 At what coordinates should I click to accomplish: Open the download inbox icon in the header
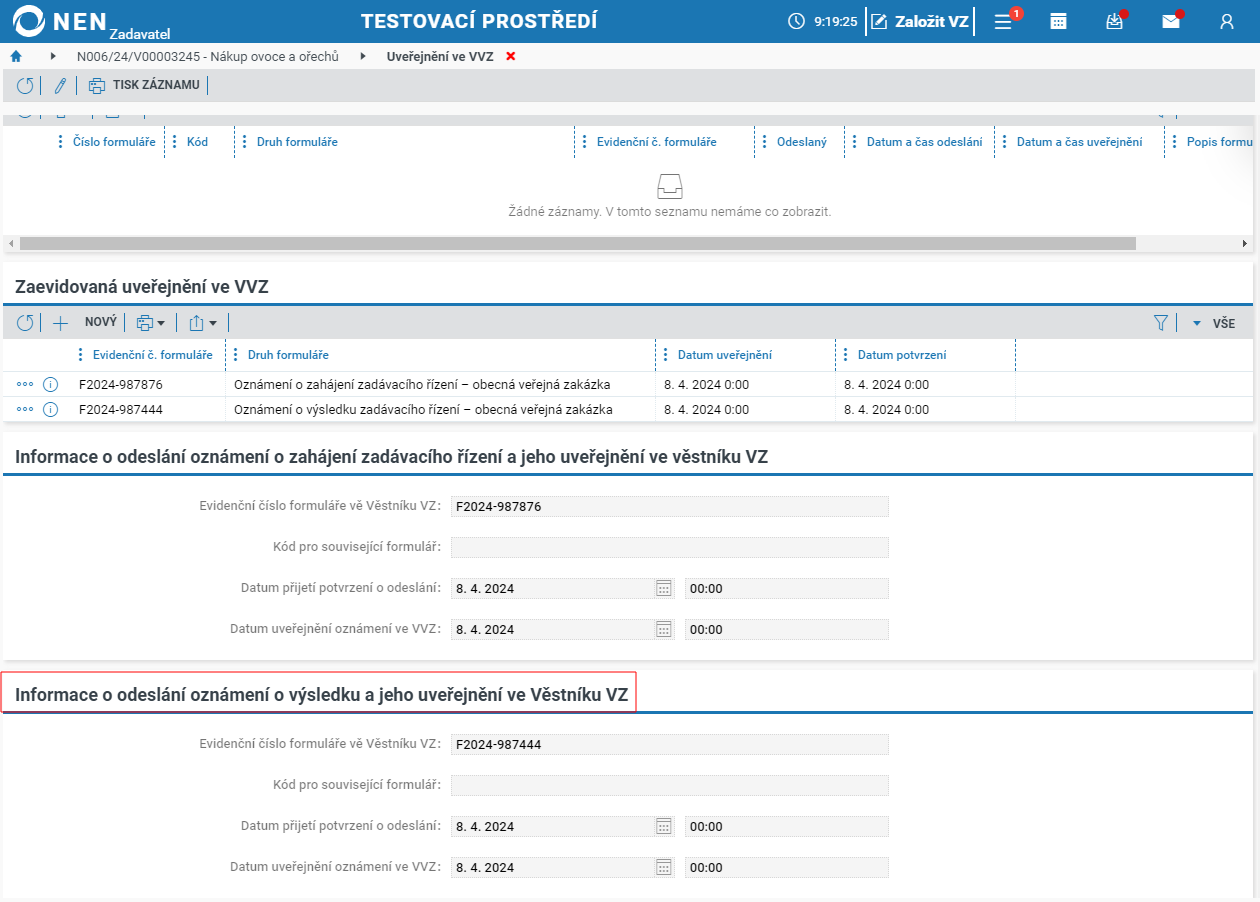tap(1115, 21)
